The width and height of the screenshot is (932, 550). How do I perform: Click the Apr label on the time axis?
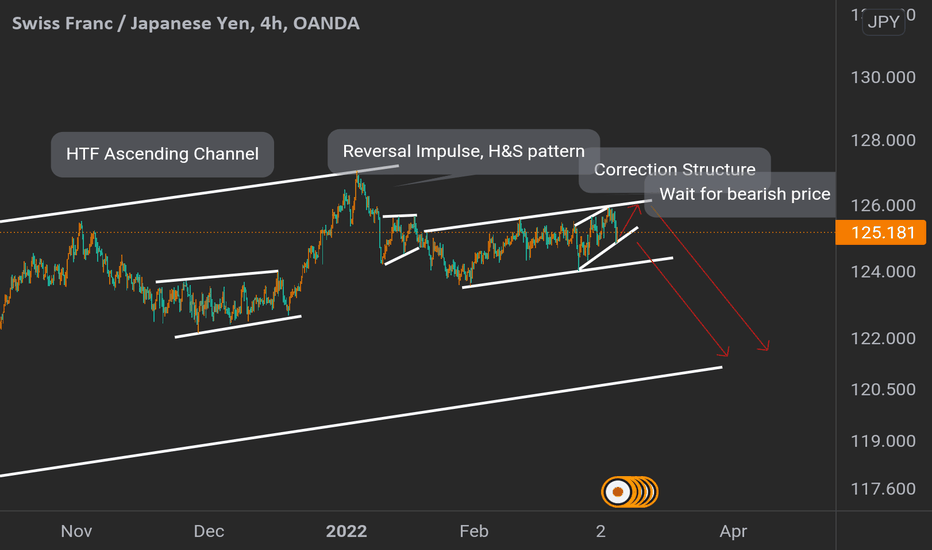pos(733,530)
